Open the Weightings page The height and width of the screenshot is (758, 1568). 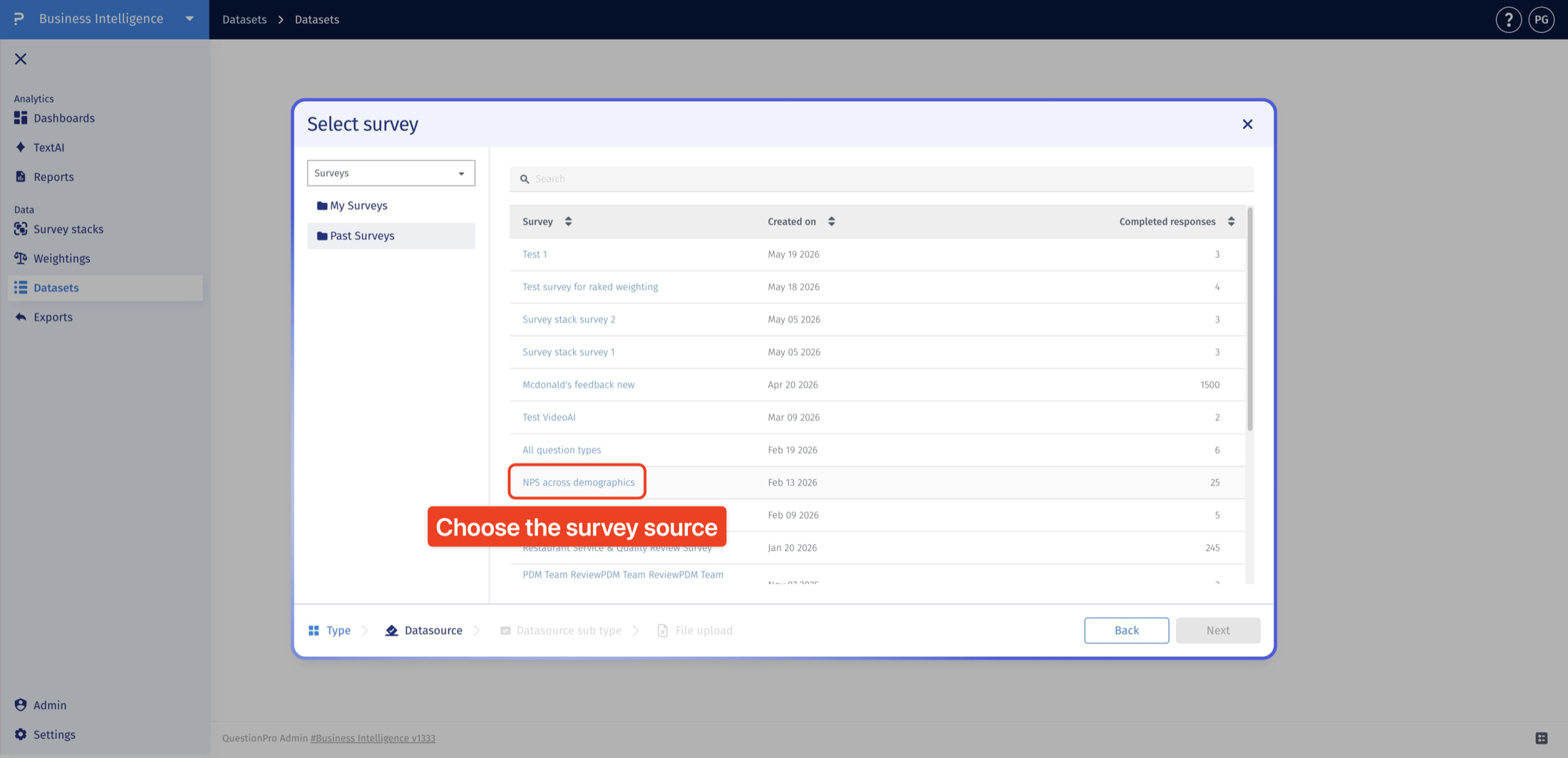(x=52, y=259)
